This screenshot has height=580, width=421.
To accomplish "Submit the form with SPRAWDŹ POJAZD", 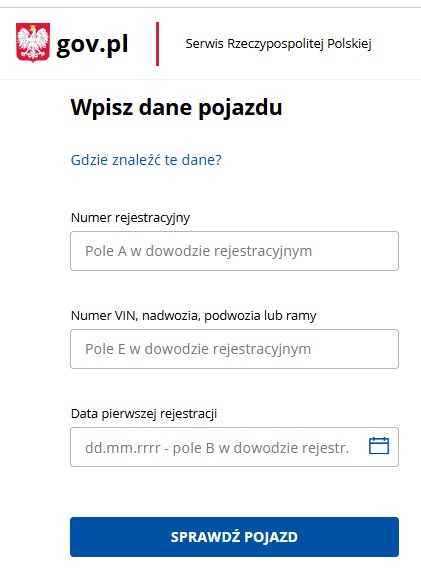I will point(234,537).
